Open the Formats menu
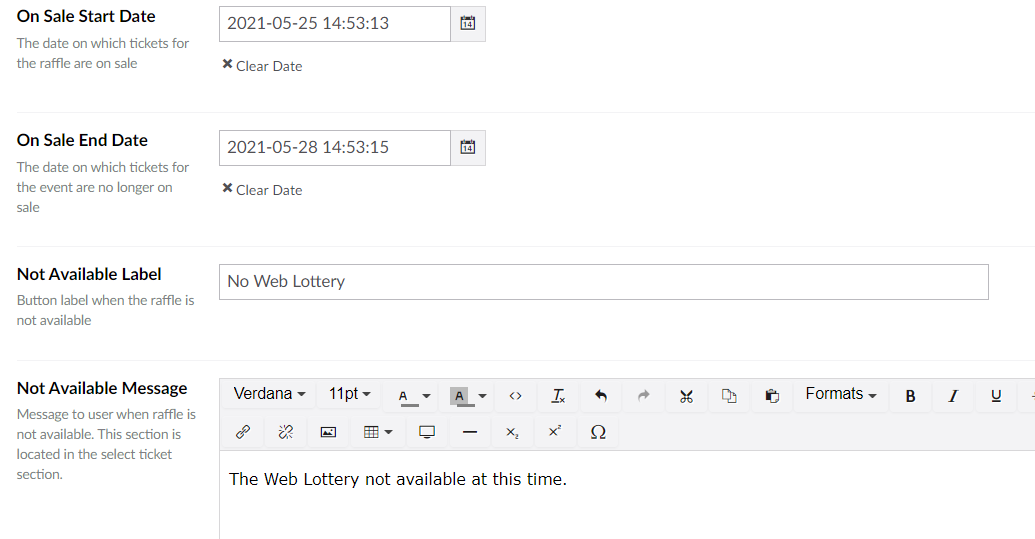The width and height of the screenshot is (1035, 539). (x=840, y=394)
